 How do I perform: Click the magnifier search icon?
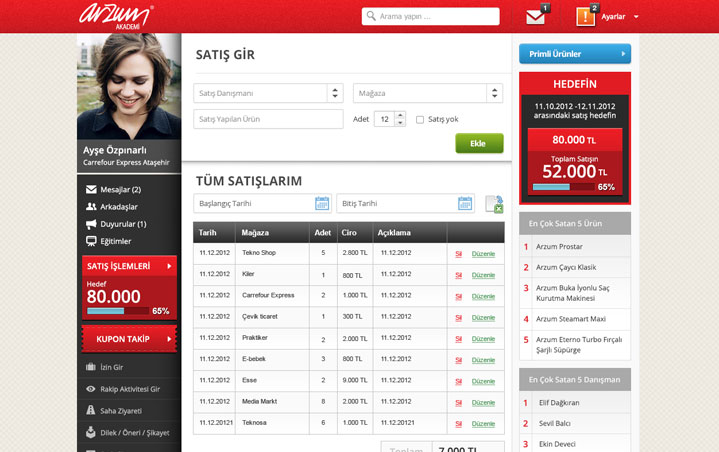(373, 17)
